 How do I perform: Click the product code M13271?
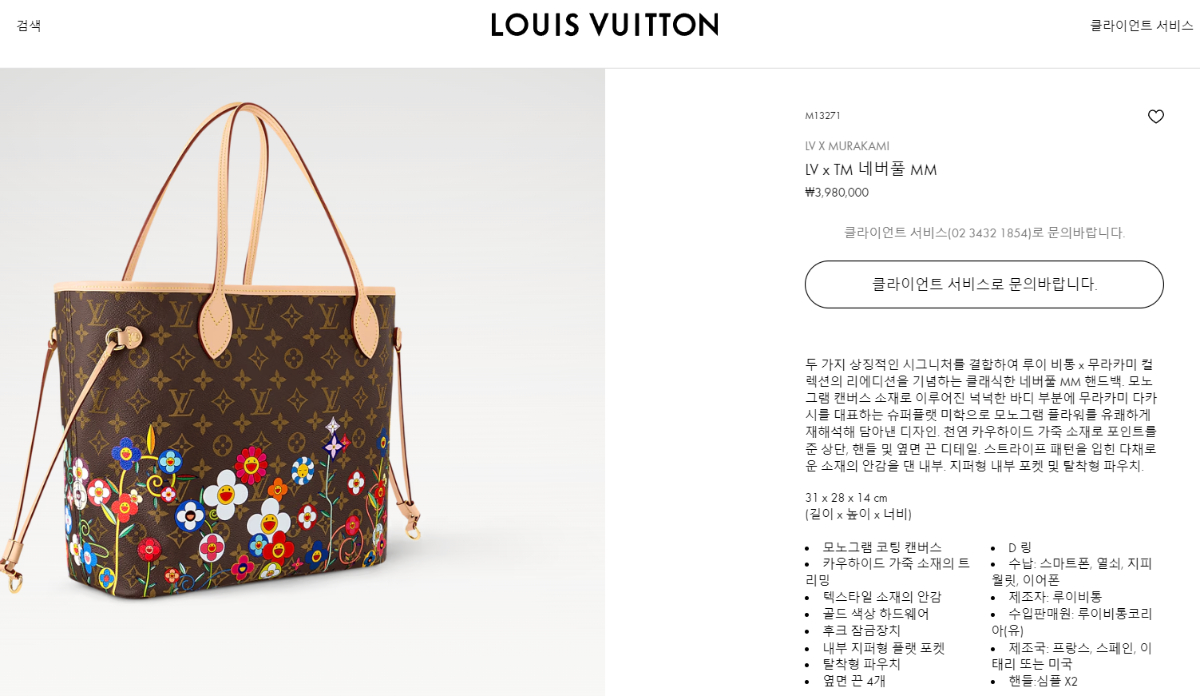point(823,116)
